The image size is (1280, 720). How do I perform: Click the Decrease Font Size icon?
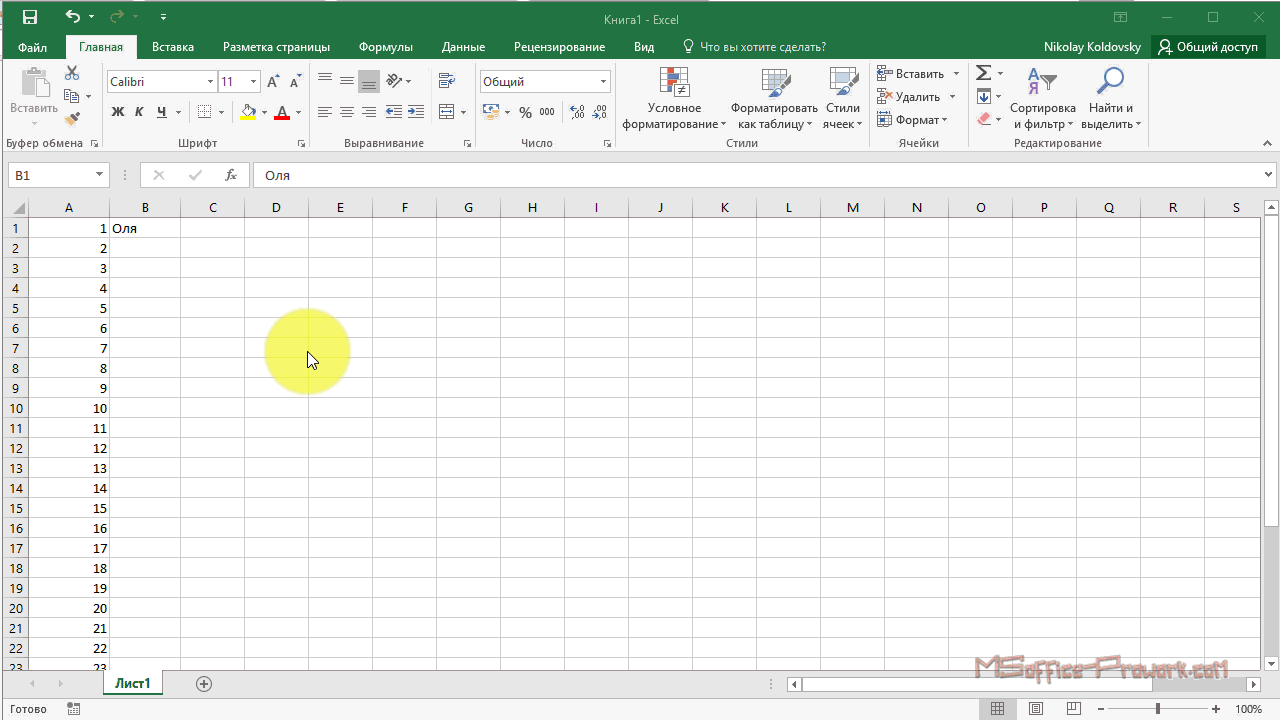tap(294, 82)
